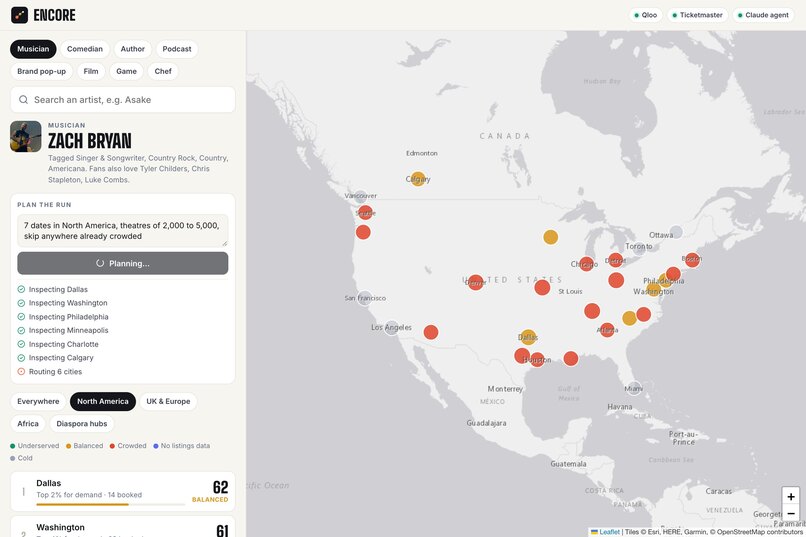Click the Houston crowded map marker
Image resolution: width=806 pixels, height=537 pixels.
point(537,359)
